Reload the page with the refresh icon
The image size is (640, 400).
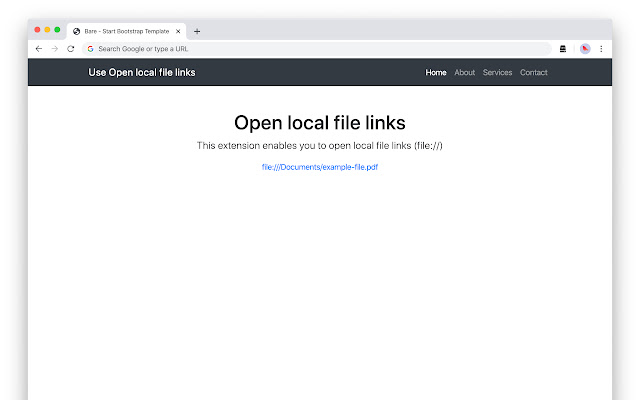(71, 49)
